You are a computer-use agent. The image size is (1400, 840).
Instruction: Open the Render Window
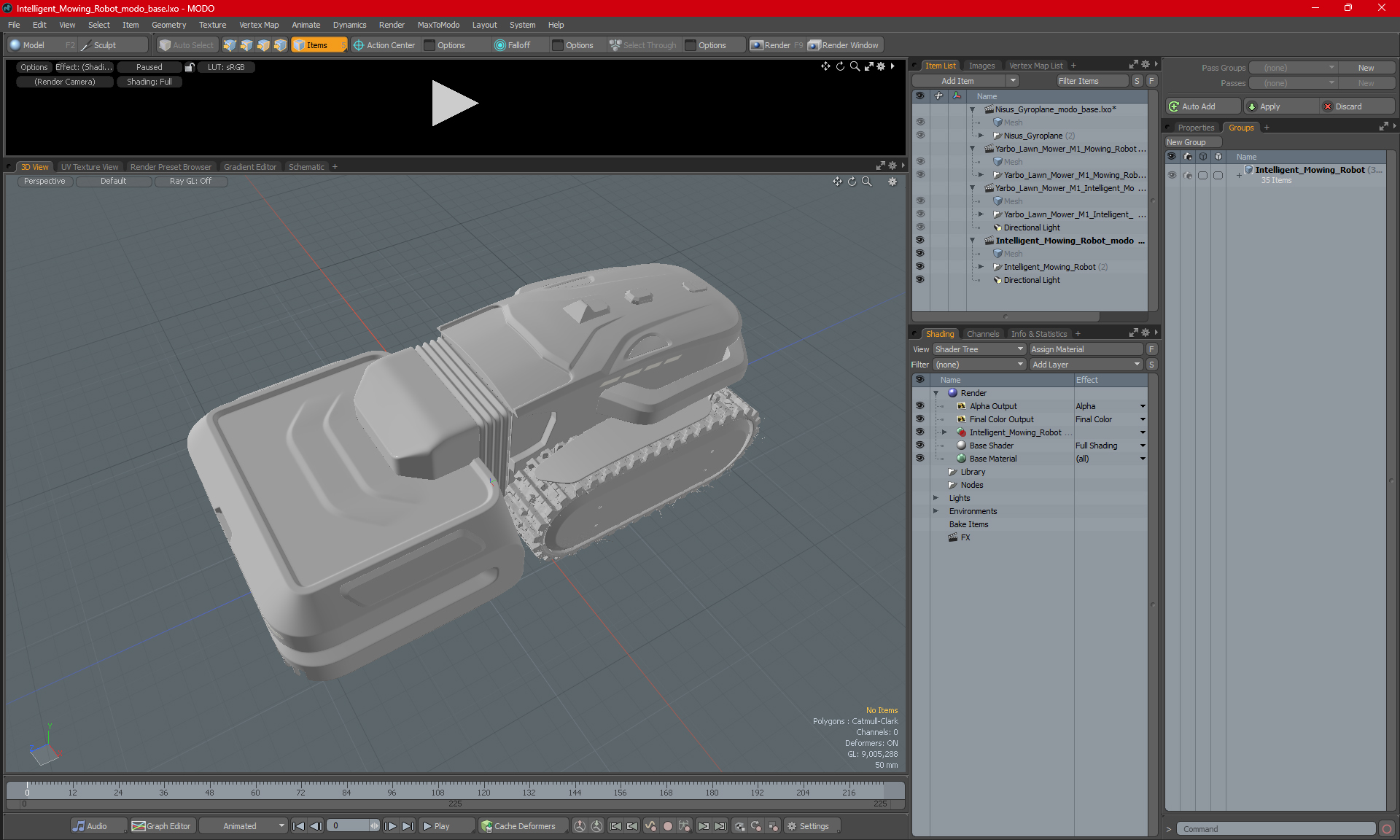pos(844,45)
